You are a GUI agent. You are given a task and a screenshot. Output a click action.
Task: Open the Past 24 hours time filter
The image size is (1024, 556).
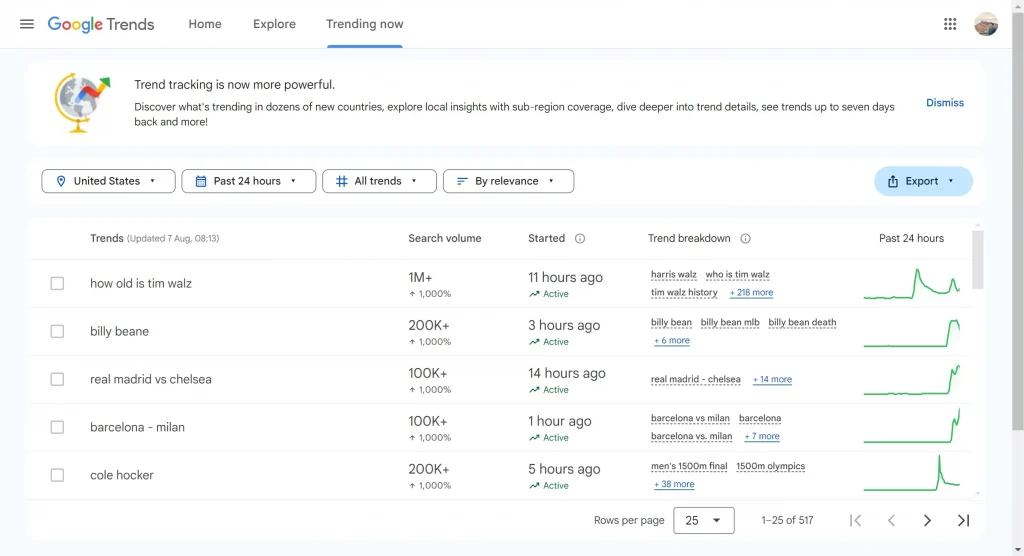249,181
